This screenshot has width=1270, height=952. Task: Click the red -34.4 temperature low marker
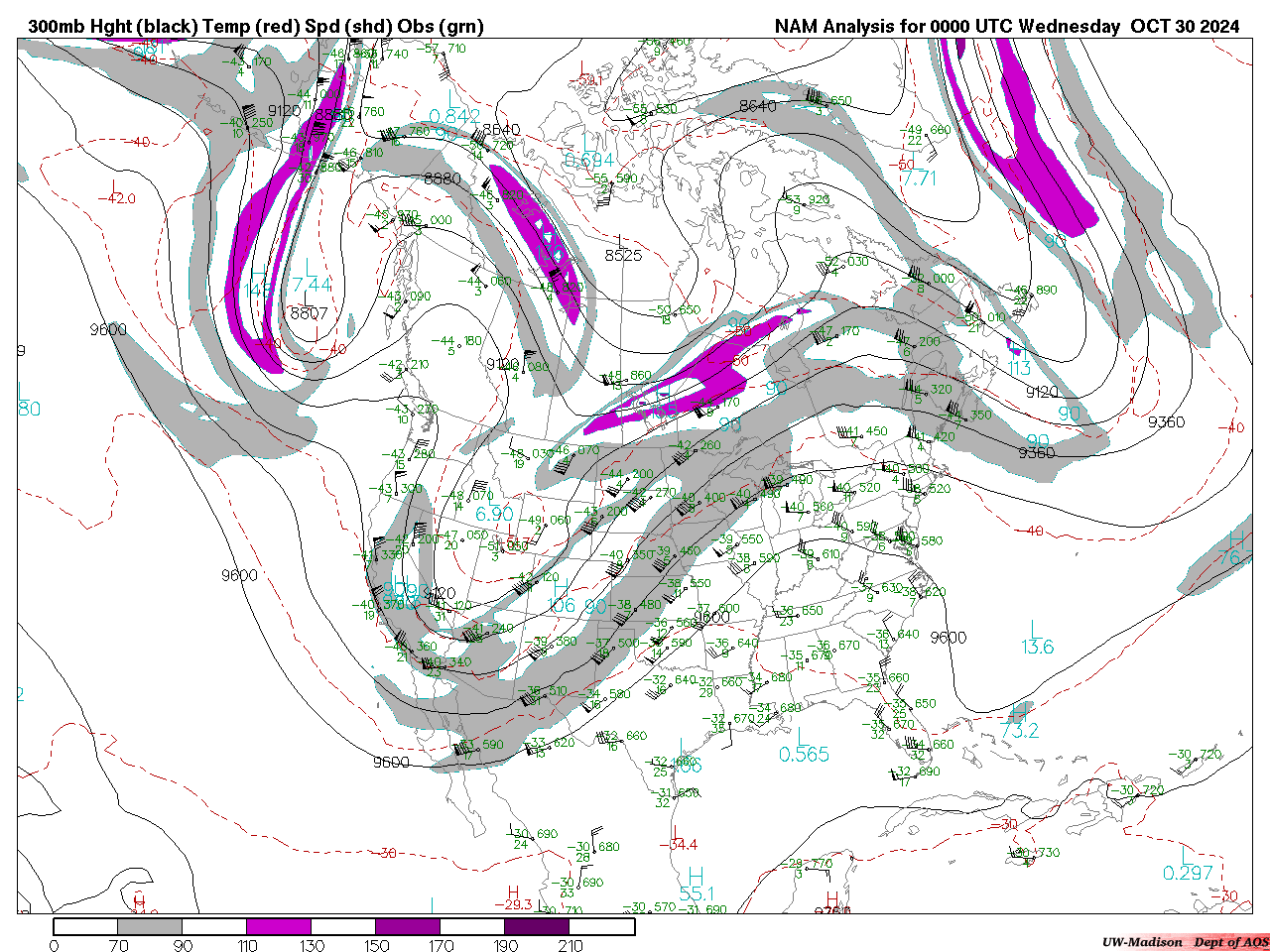pyautogui.click(x=678, y=844)
